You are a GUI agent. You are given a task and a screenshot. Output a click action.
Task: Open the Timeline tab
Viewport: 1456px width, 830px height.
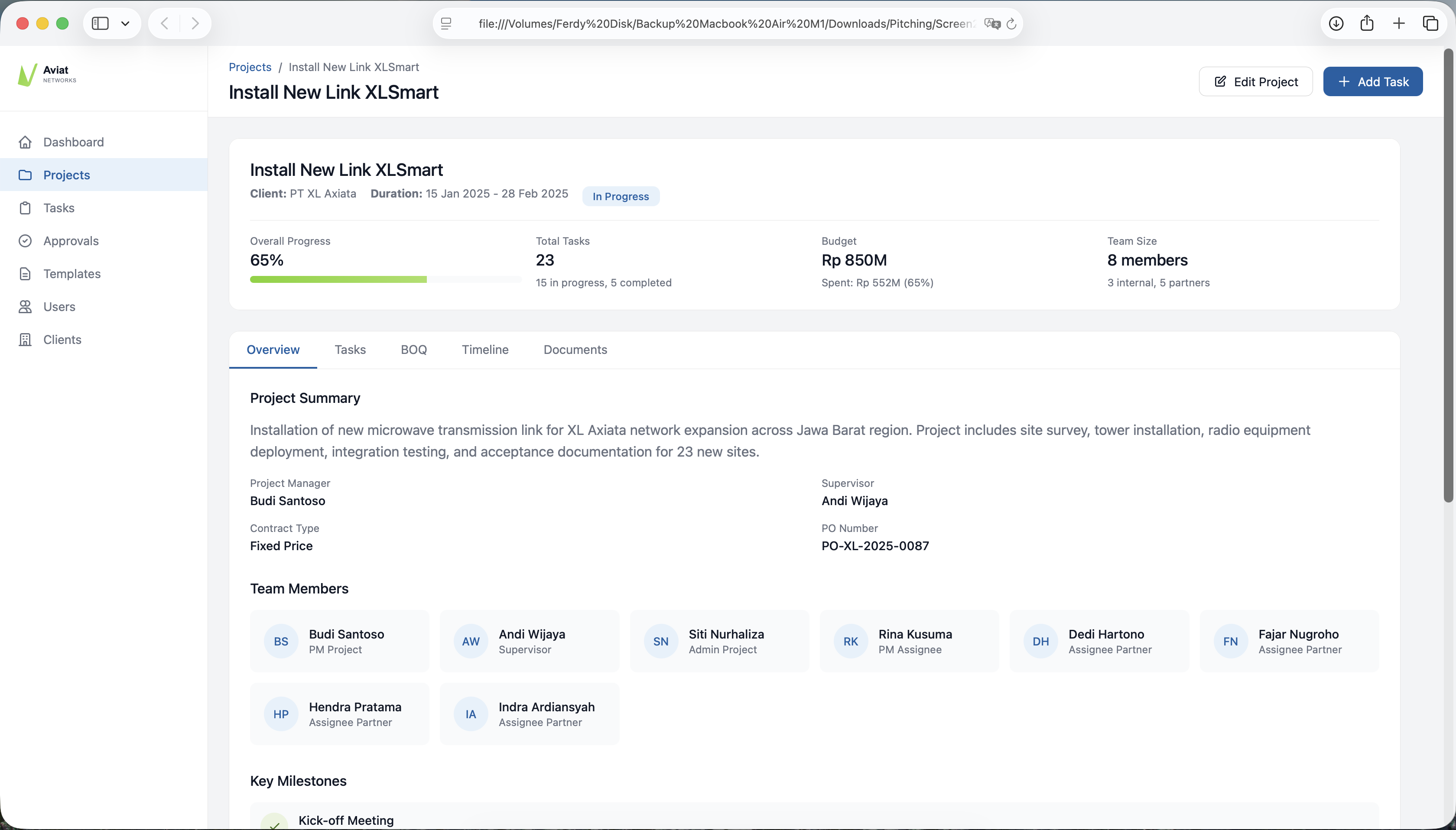(x=485, y=350)
